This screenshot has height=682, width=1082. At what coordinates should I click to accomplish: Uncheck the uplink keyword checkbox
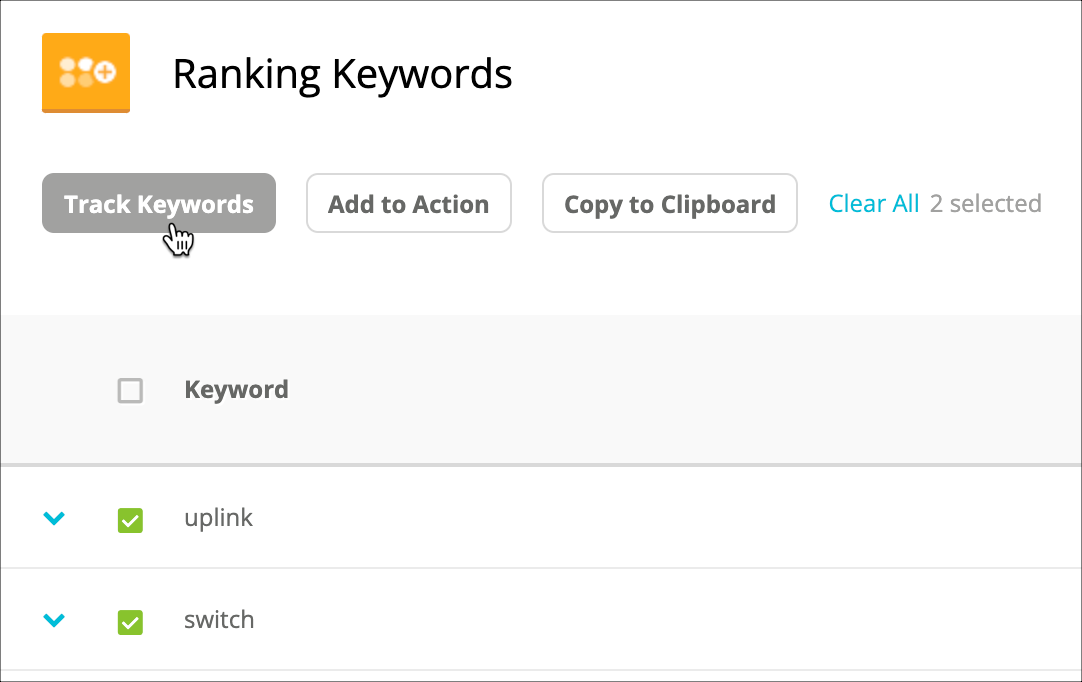[130, 520]
